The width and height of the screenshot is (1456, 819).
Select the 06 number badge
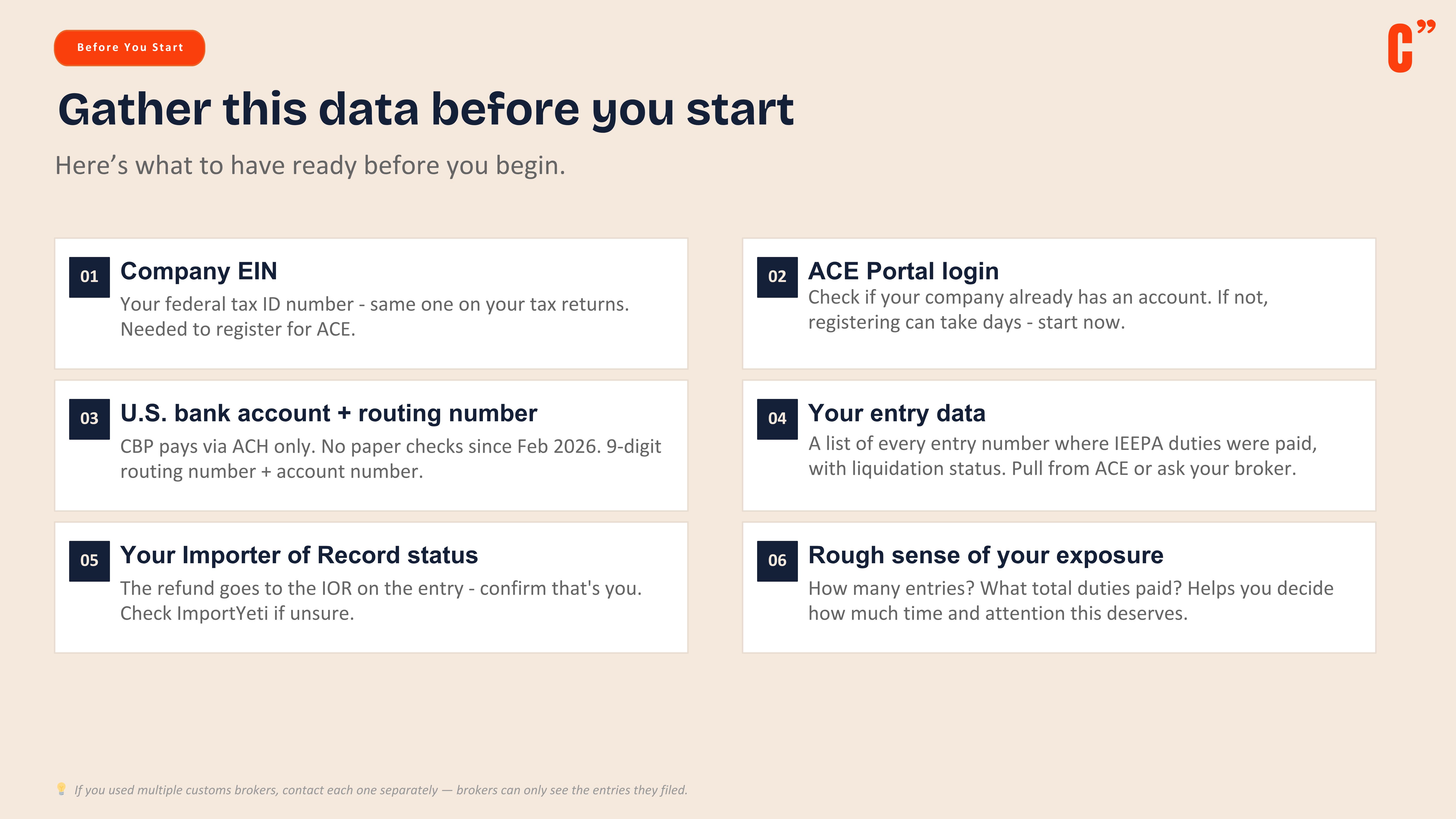pos(777,561)
